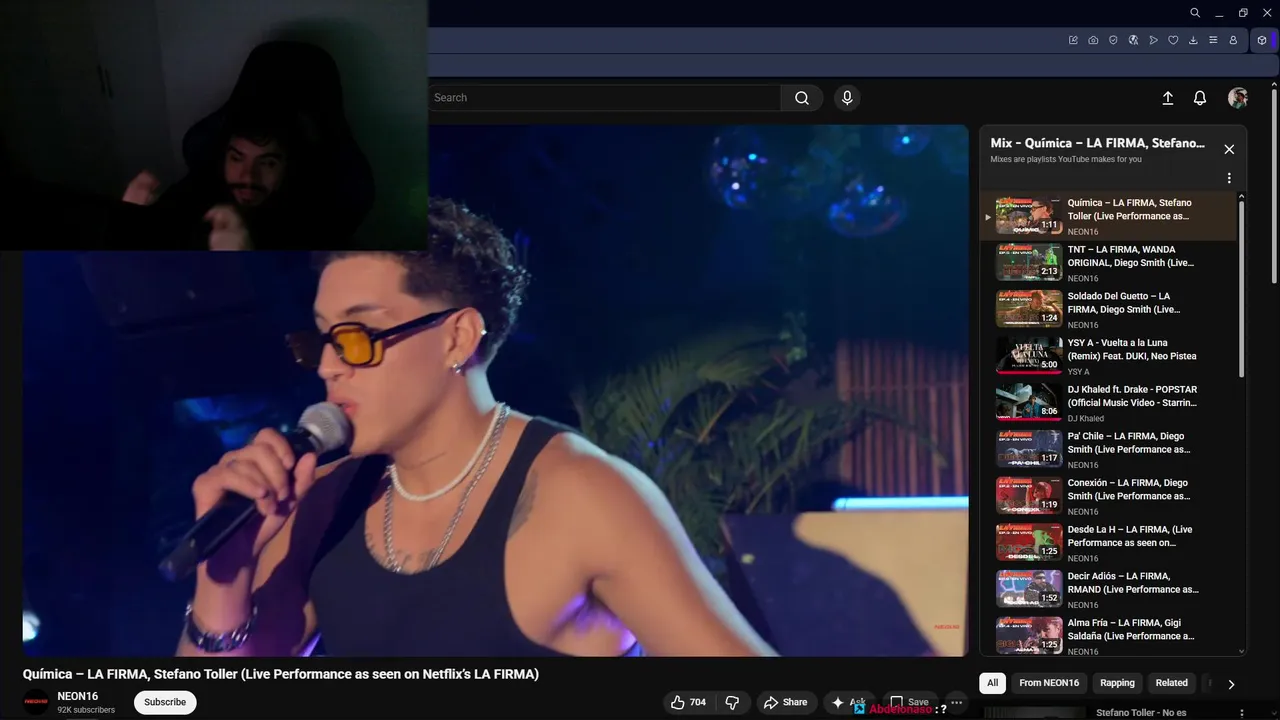Select currently playing Química mix item
Viewport: 1280px width, 720px height.
1110,216
